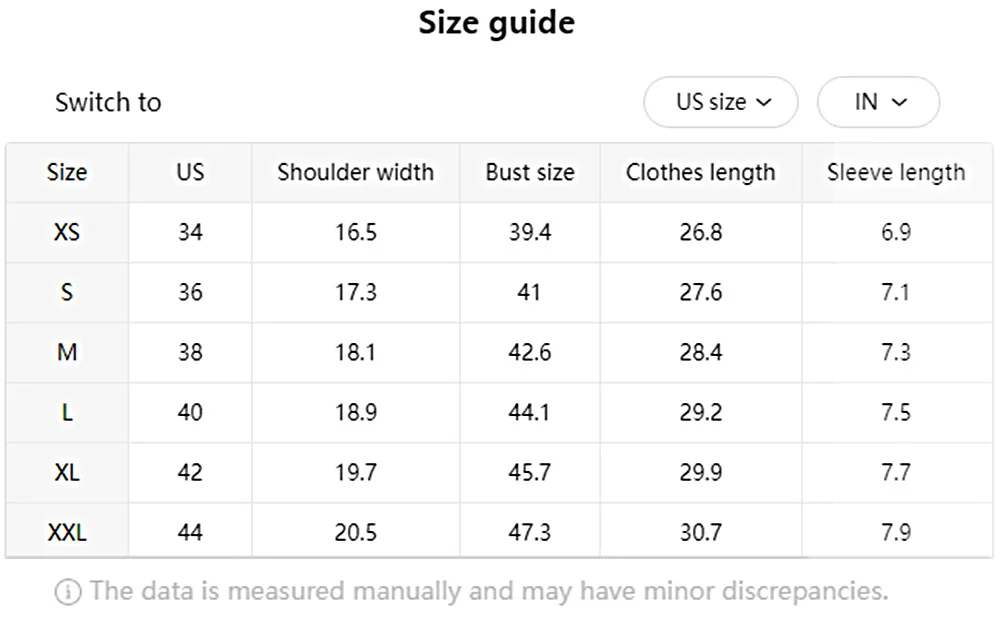Click the IN dropdown chevron
1000x622 pixels.
[x=901, y=102]
